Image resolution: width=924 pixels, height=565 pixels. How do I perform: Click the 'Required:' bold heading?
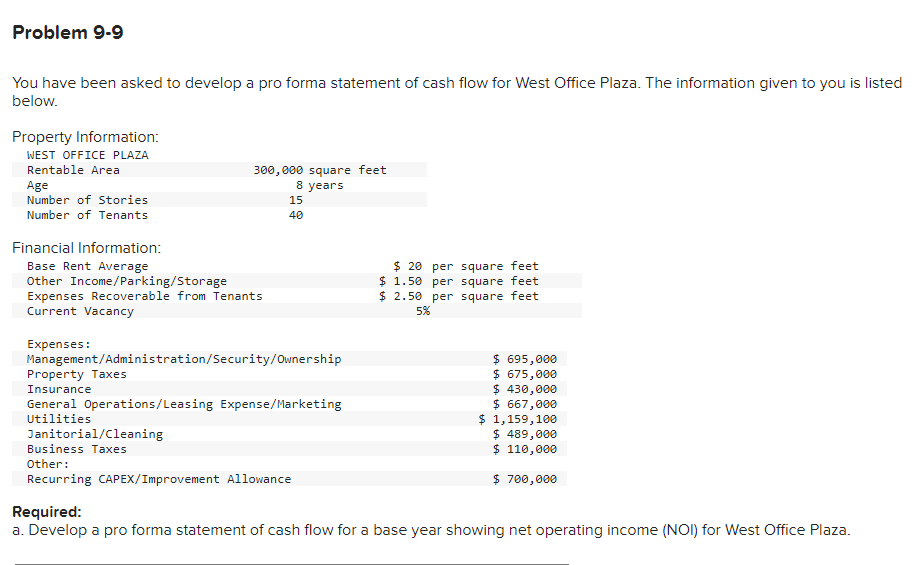click(x=47, y=511)
